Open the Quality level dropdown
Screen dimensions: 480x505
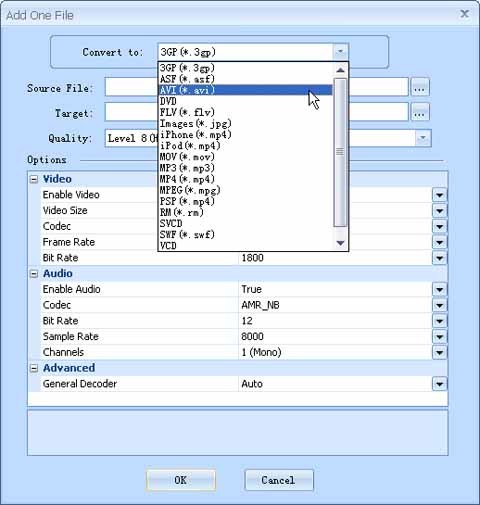pyautogui.click(x=423, y=138)
